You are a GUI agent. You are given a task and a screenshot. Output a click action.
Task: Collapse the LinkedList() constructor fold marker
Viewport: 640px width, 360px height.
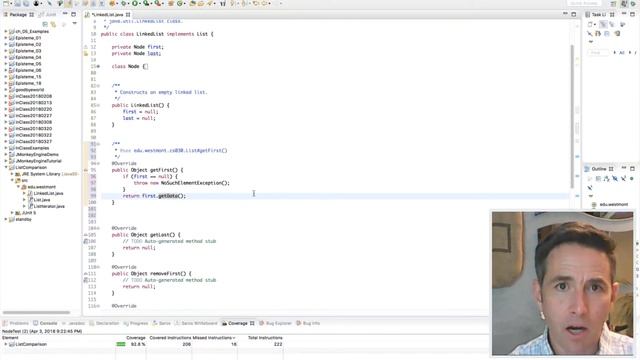[x=98, y=105]
